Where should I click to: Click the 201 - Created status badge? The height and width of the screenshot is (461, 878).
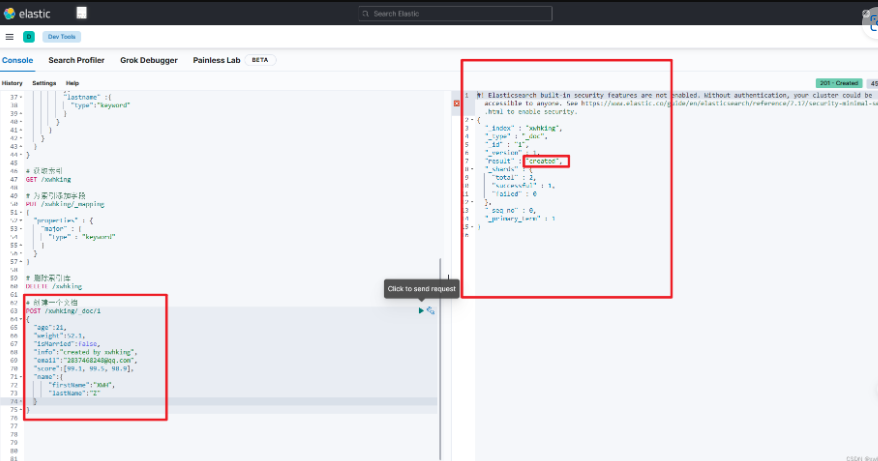(838, 83)
